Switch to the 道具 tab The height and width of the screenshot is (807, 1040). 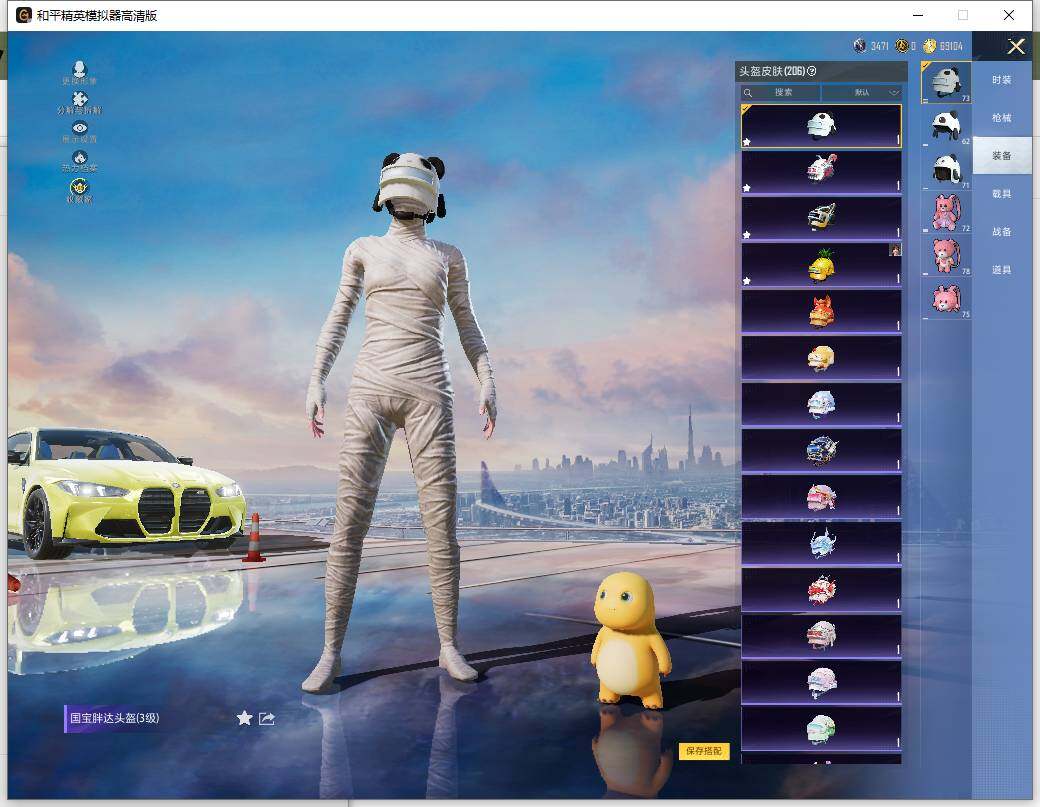[x=1002, y=270]
